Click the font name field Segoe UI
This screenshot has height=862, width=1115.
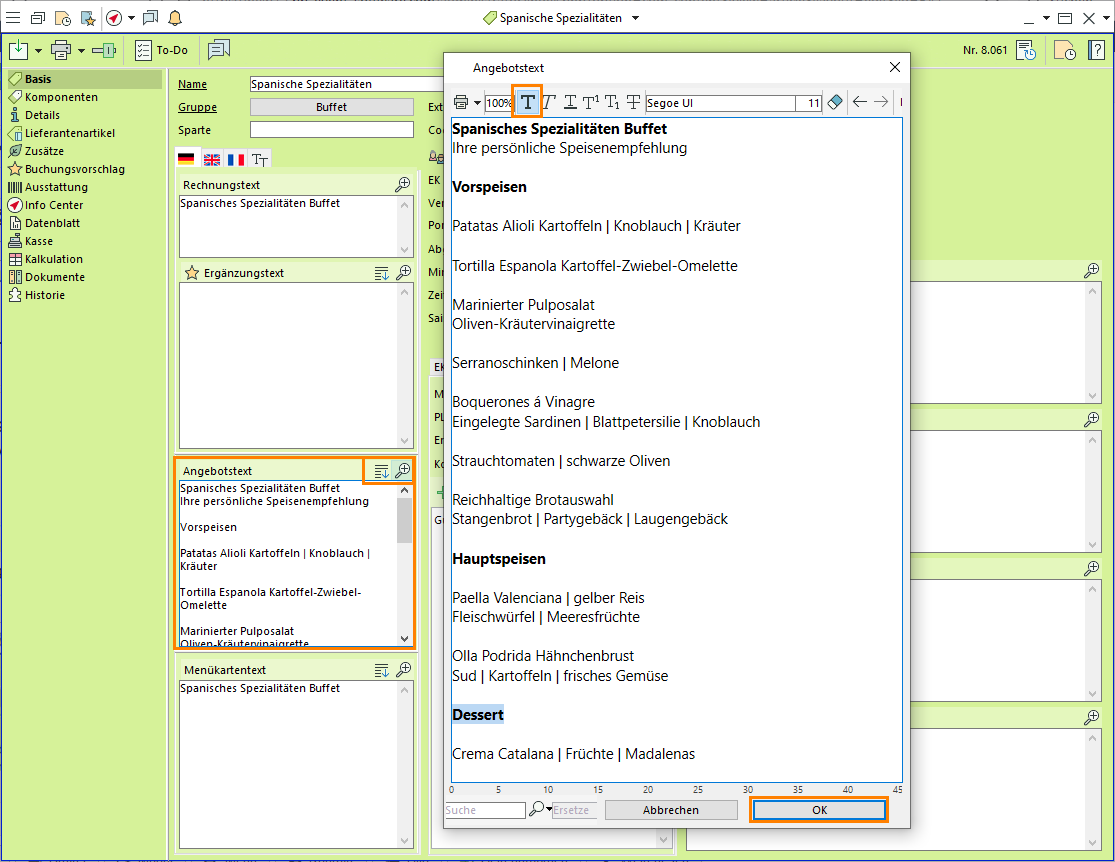coord(720,103)
